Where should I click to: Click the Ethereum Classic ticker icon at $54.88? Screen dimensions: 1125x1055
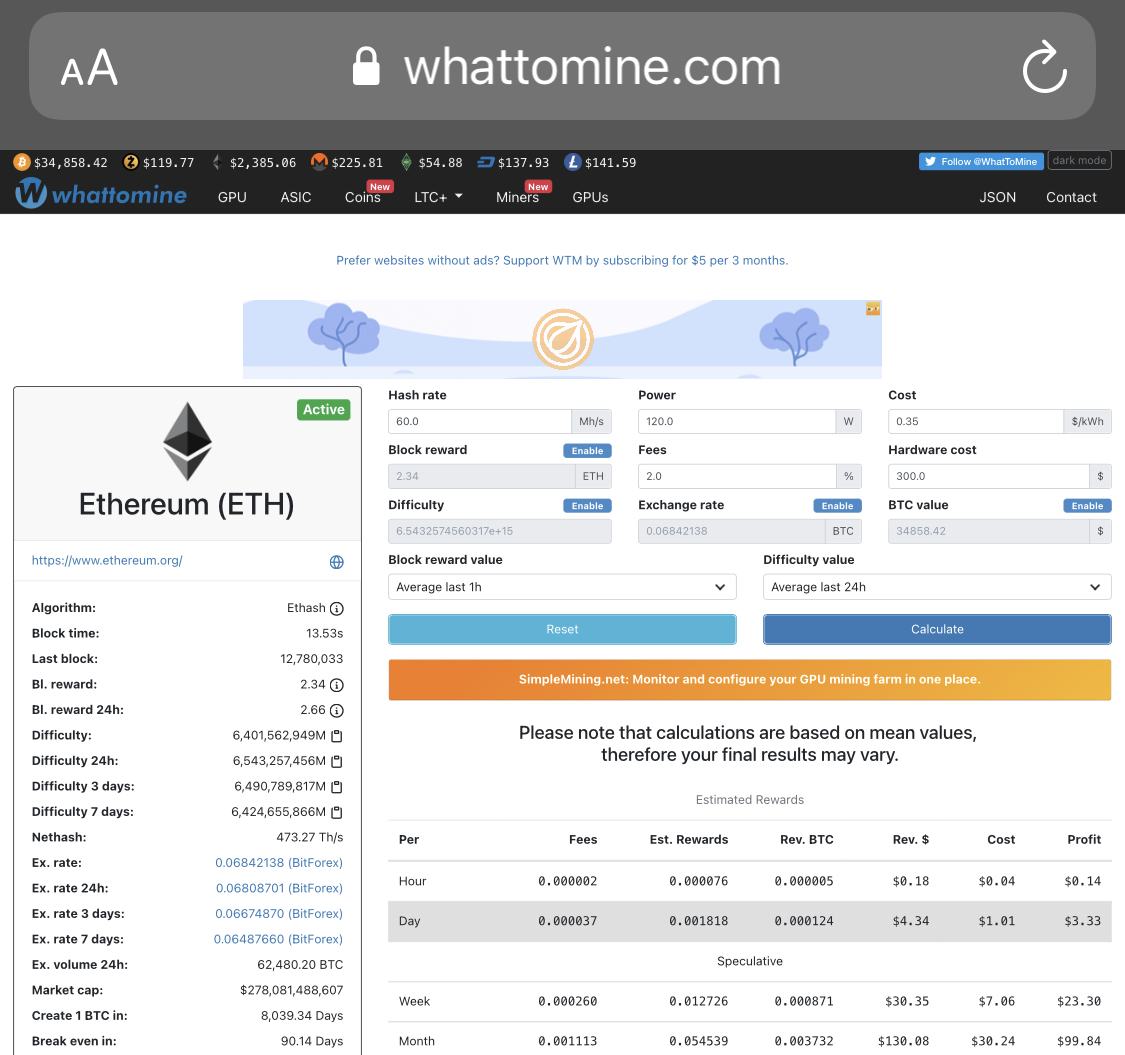[x=406, y=162]
